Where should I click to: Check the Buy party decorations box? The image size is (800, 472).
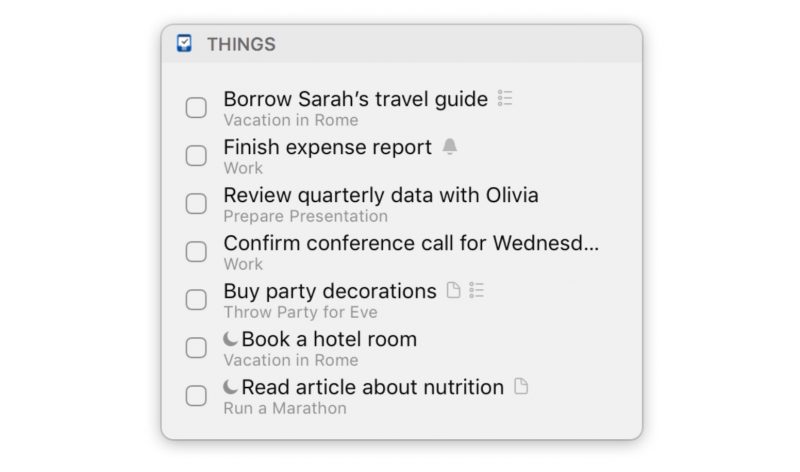pos(196,300)
